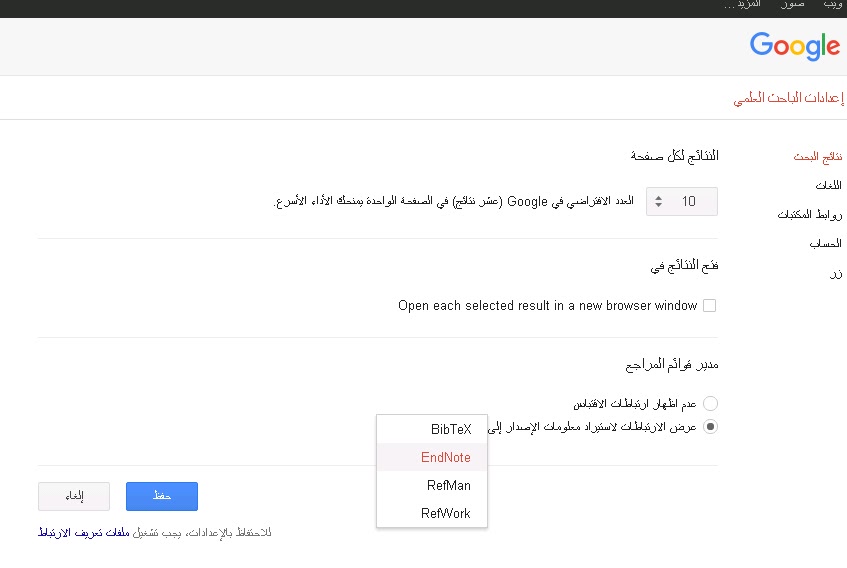Open the 'روابط المكتبات' sidebar section

coord(810,214)
